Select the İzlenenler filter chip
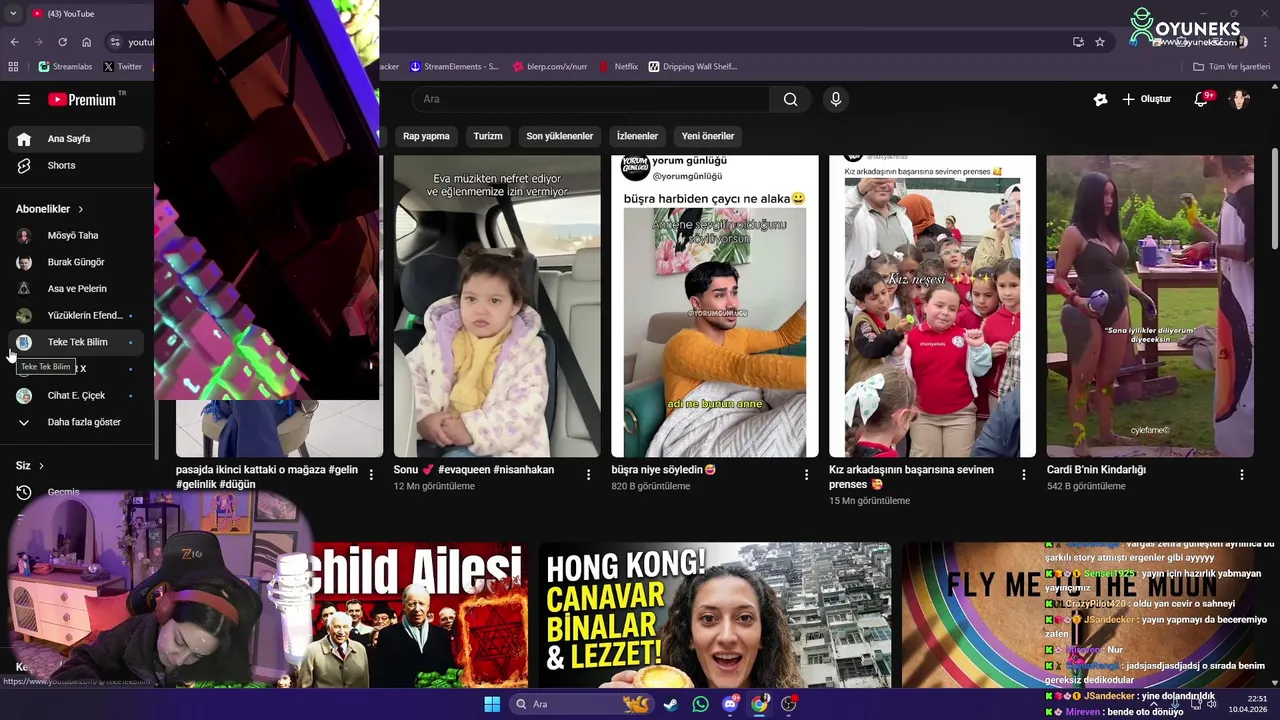Image resolution: width=1280 pixels, height=720 pixels. (x=637, y=136)
